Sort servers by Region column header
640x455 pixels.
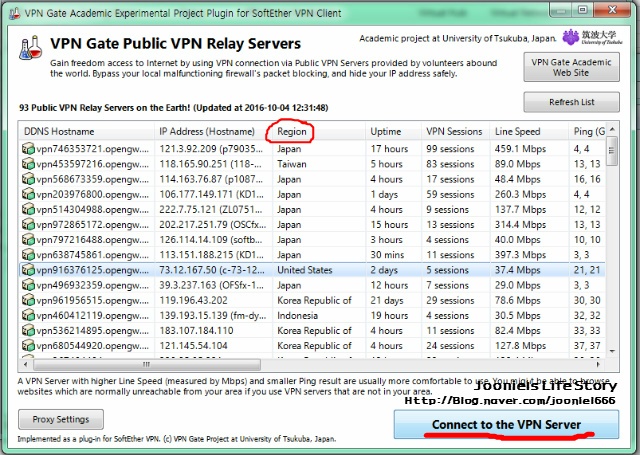[319, 131]
